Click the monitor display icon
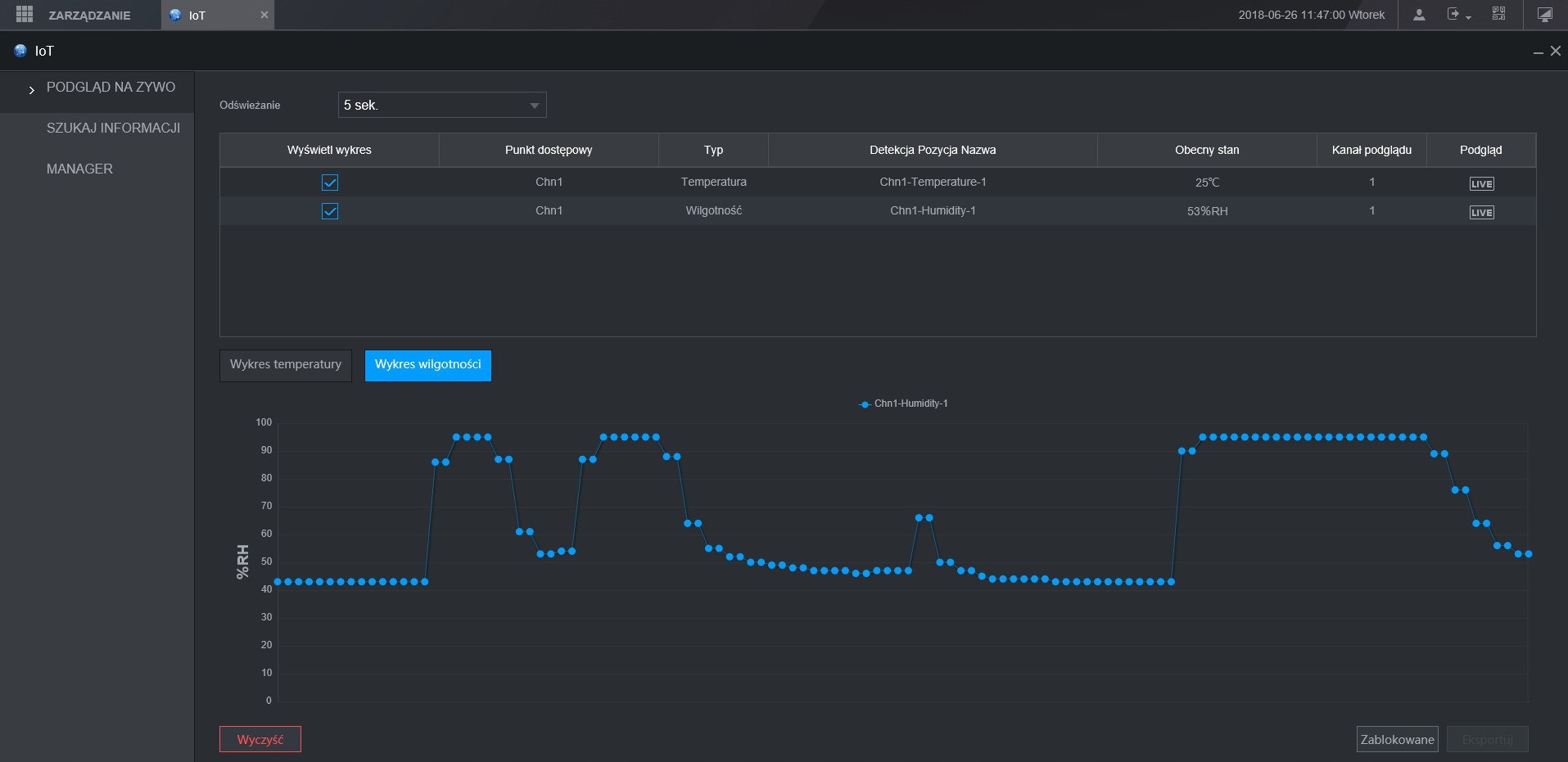Viewport: 1568px width, 762px height. tap(1544, 15)
